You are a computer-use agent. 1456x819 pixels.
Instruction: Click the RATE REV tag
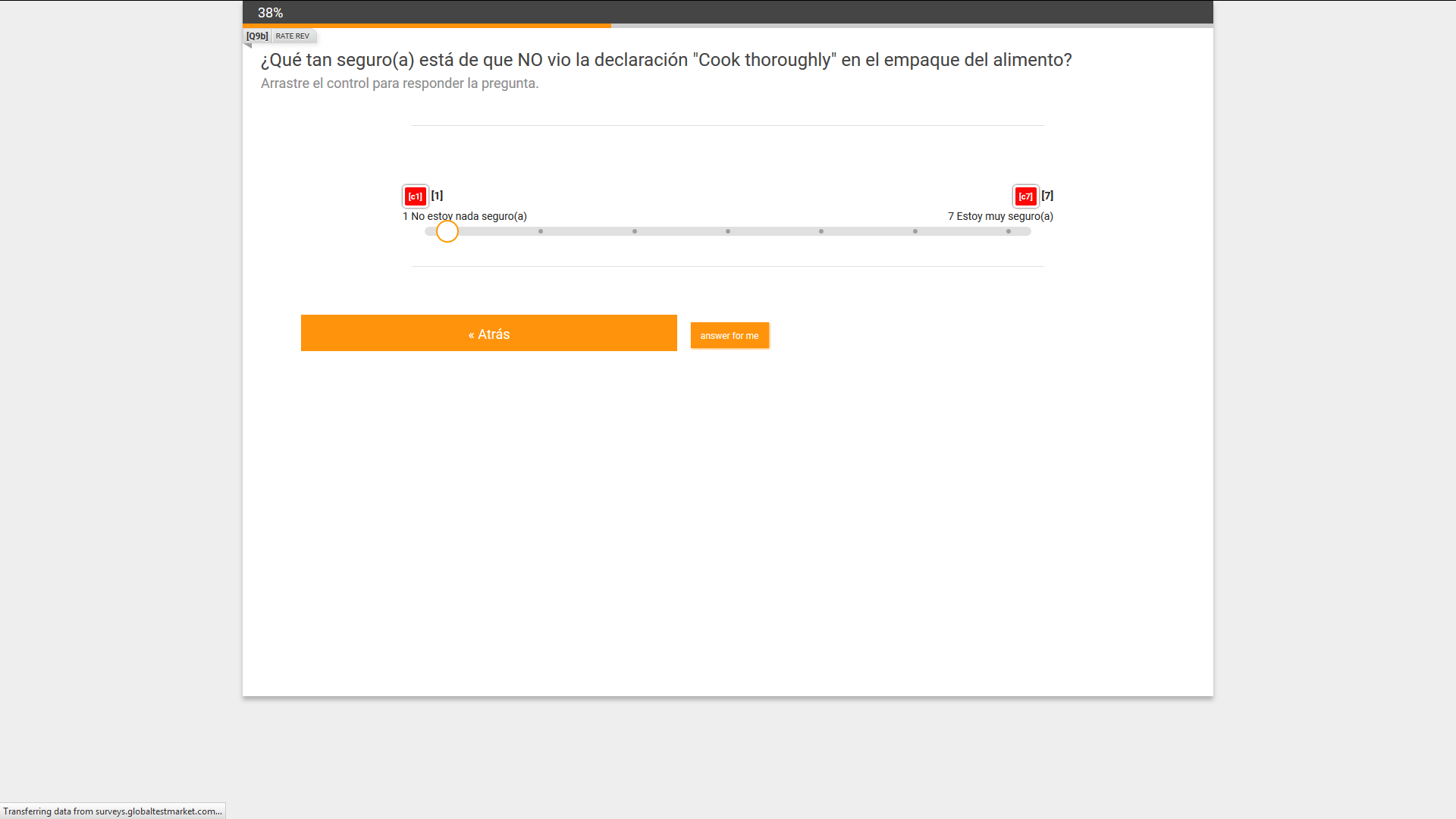tap(293, 36)
